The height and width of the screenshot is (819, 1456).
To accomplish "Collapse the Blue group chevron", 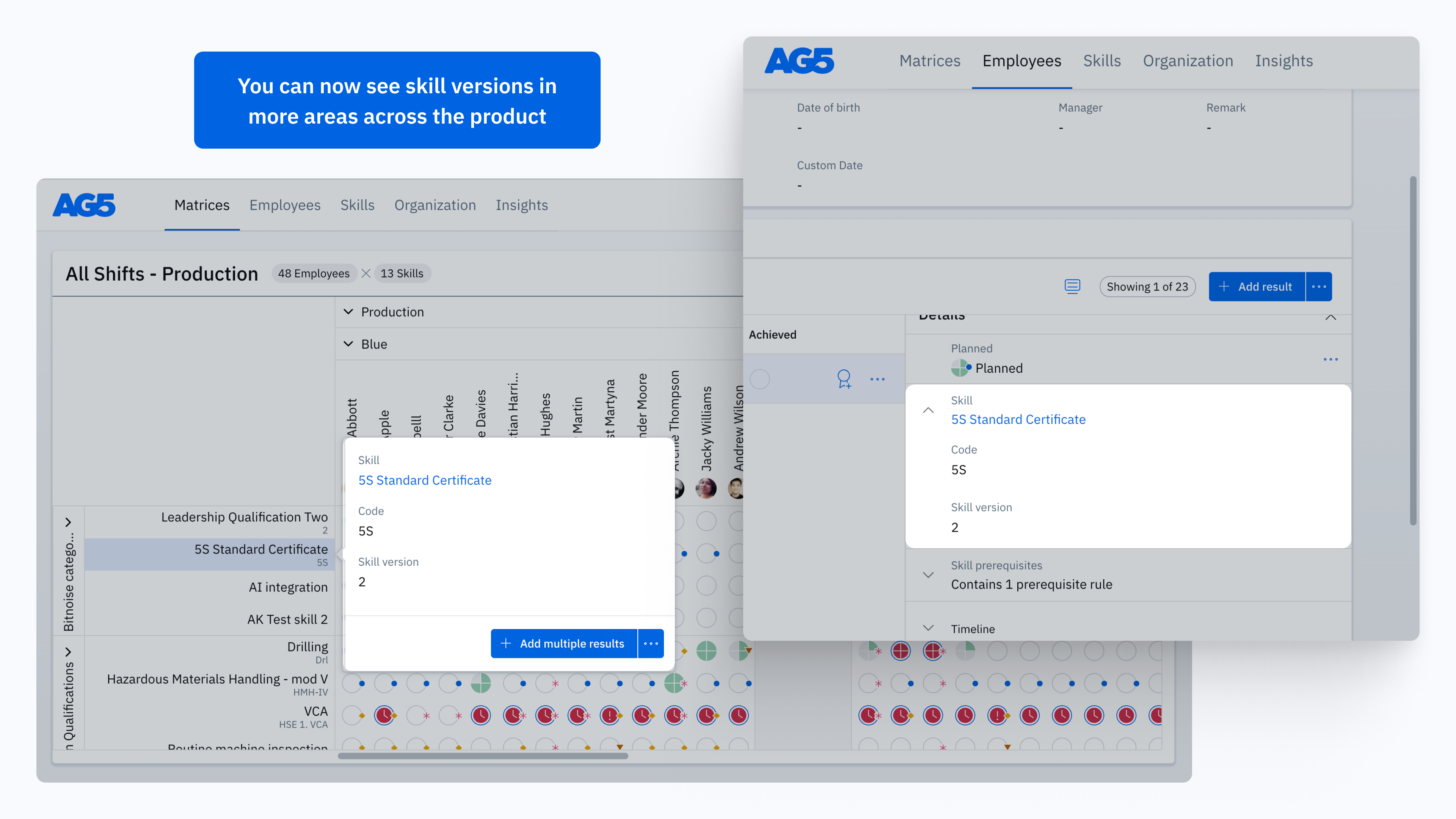I will (x=349, y=344).
